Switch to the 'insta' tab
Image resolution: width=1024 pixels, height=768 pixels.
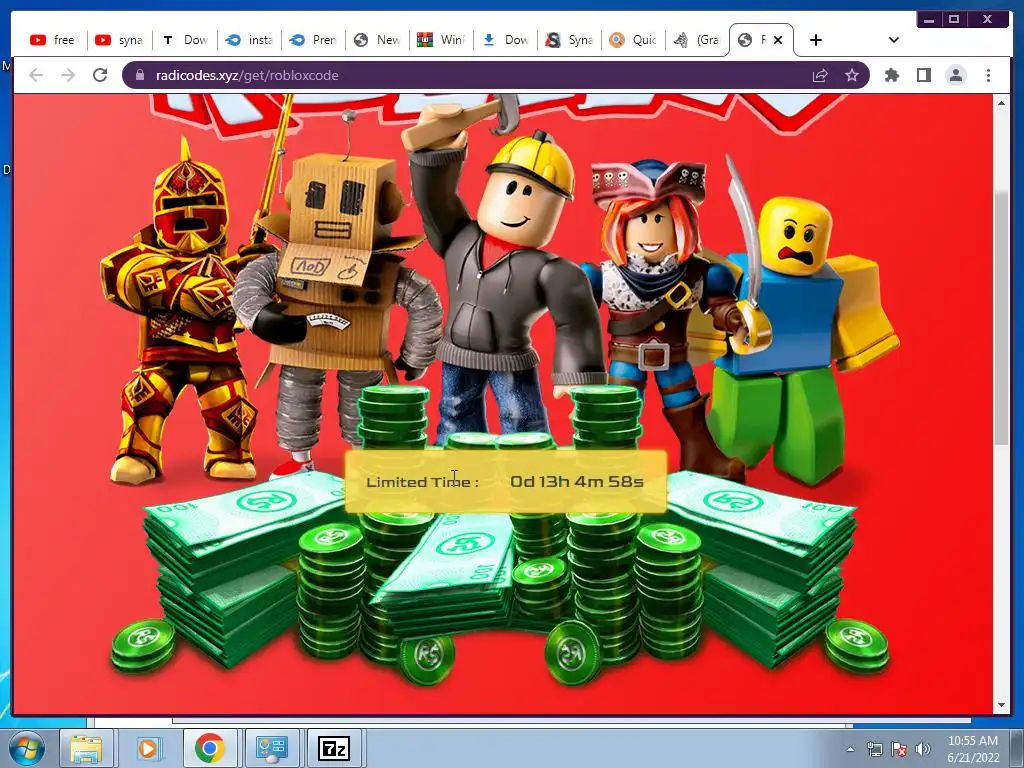[x=249, y=40]
